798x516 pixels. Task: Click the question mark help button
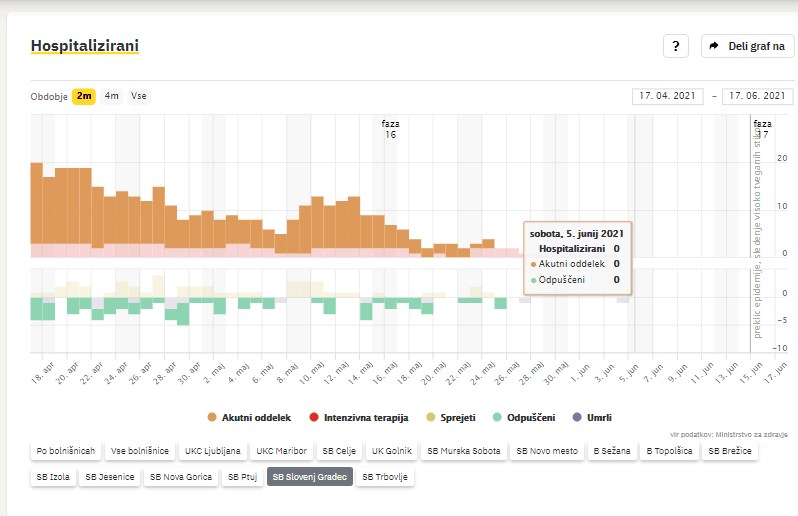(676, 46)
